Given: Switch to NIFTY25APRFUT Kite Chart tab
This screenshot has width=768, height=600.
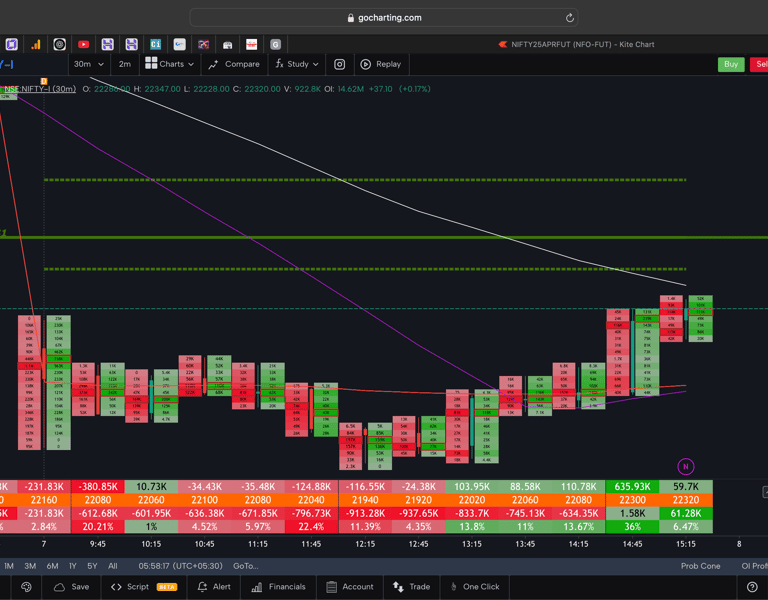Looking at the screenshot, I should pos(576,45).
